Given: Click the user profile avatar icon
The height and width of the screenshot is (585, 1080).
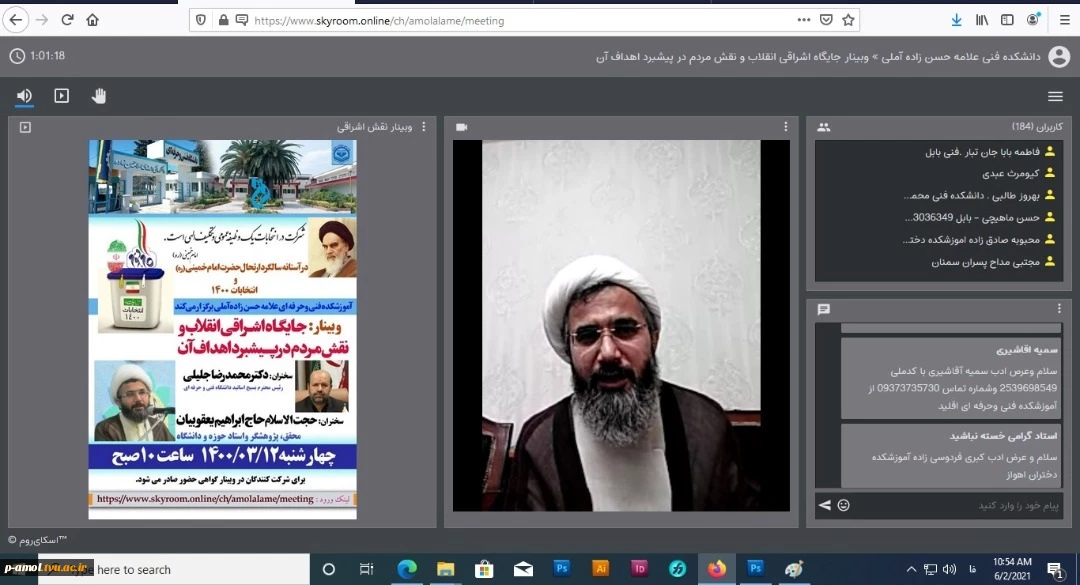Looking at the screenshot, I should [x=1059, y=57].
